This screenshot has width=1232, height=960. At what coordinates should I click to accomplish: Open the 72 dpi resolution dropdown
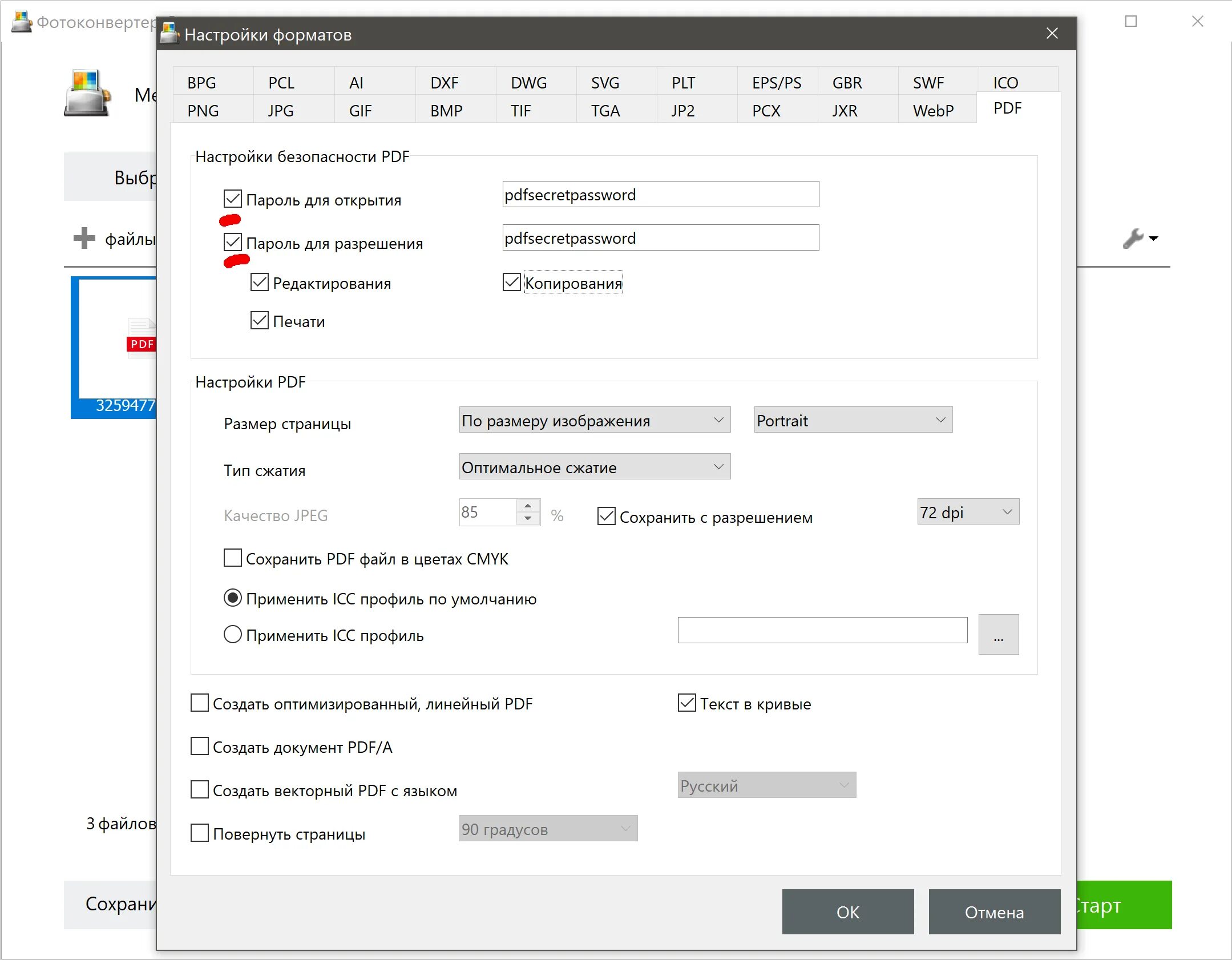click(x=967, y=512)
